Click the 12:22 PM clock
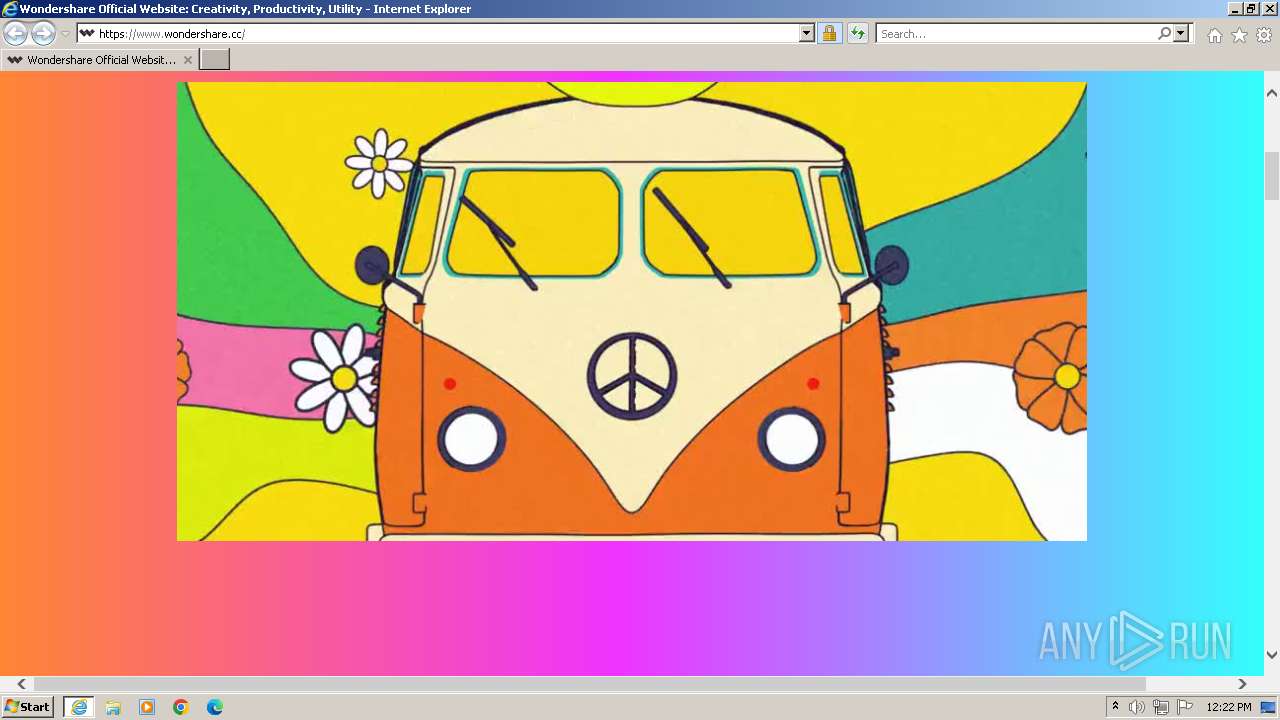 pos(1229,707)
